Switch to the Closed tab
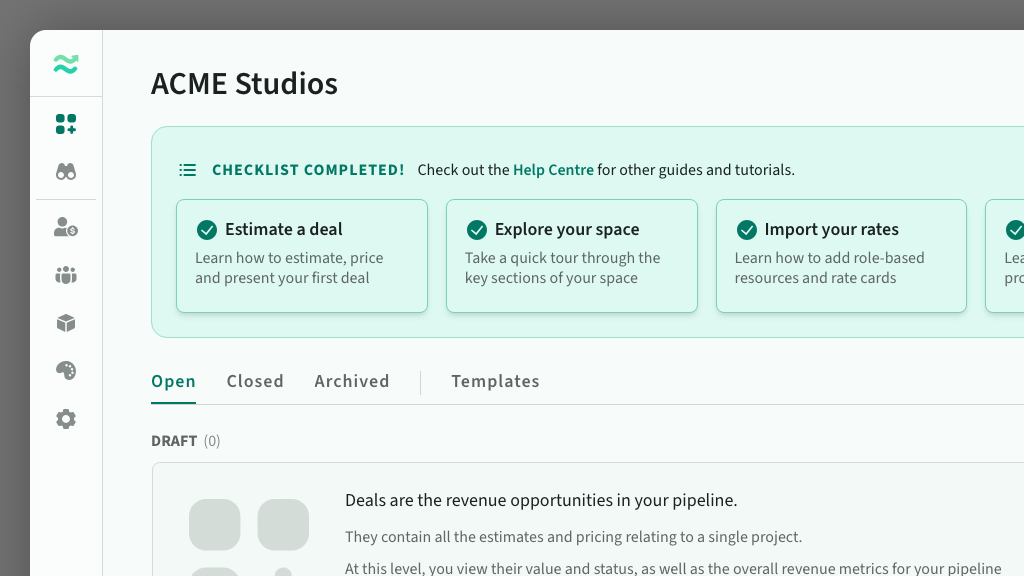Image resolution: width=1024 pixels, height=576 pixels. (x=255, y=381)
